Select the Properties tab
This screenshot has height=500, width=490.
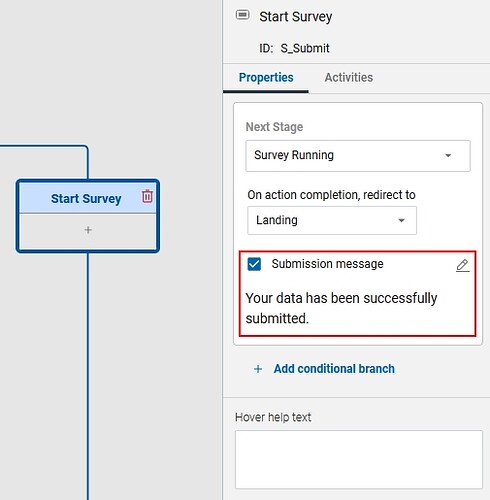click(x=266, y=77)
